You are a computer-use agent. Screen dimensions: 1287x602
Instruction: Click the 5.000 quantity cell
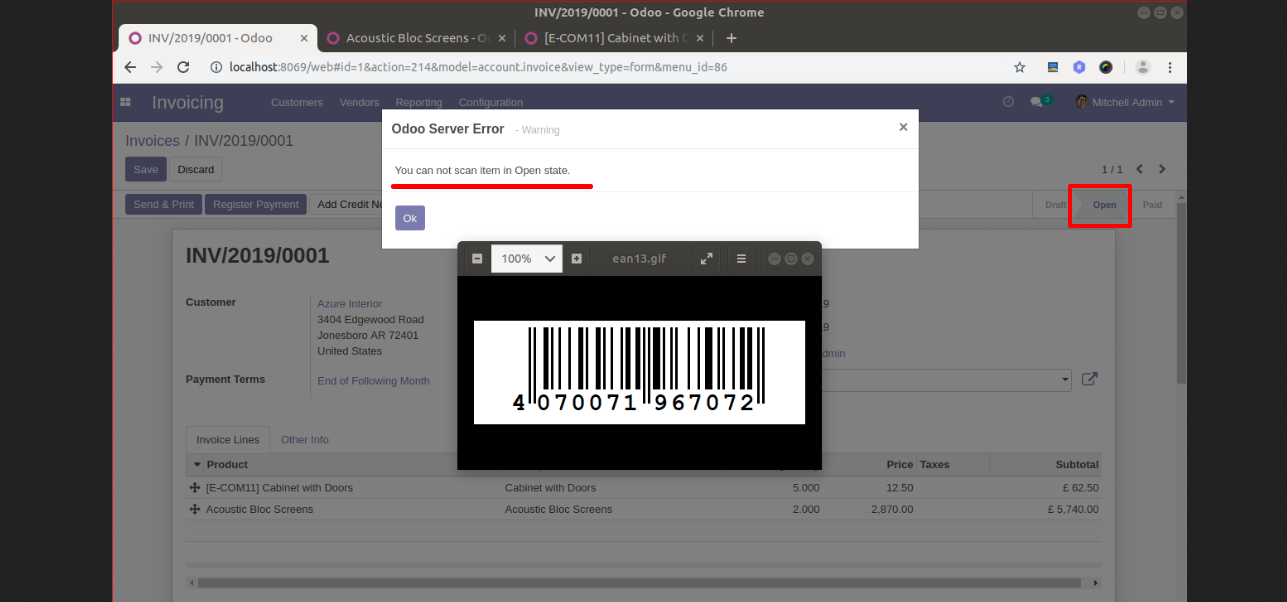pyautogui.click(x=806, y=488)
